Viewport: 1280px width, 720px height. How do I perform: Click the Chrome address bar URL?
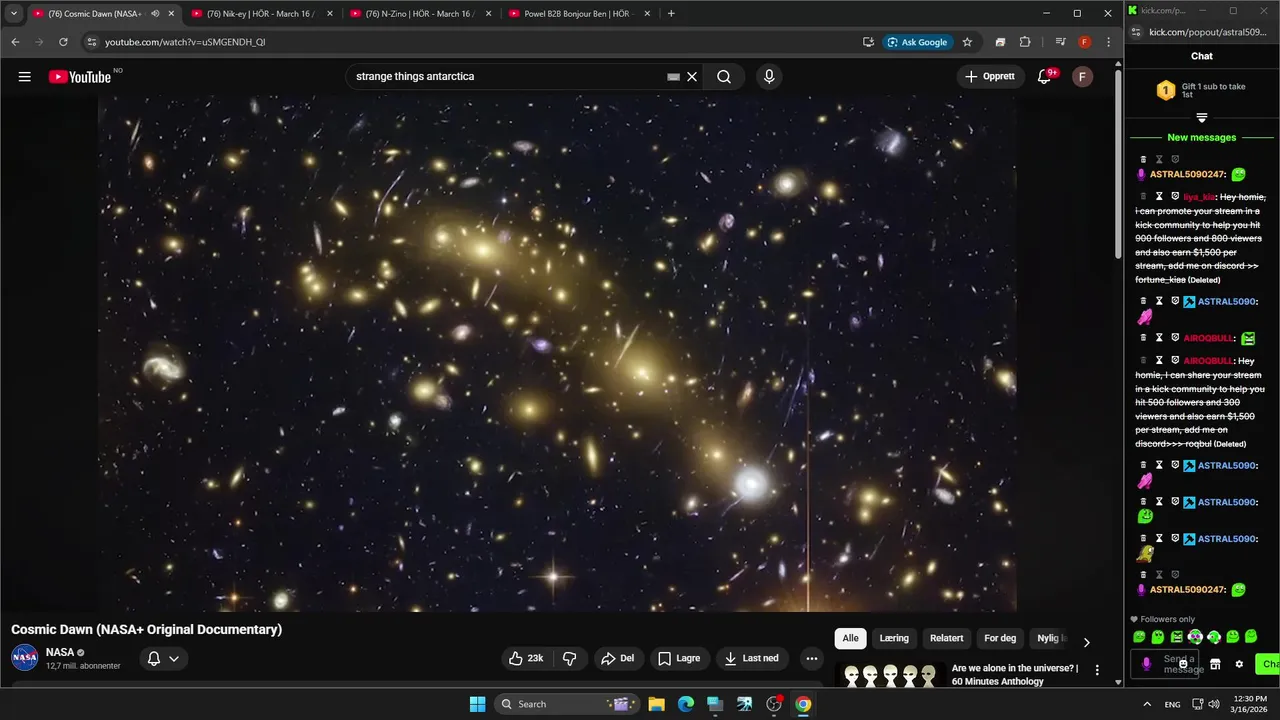pos(185,42)
